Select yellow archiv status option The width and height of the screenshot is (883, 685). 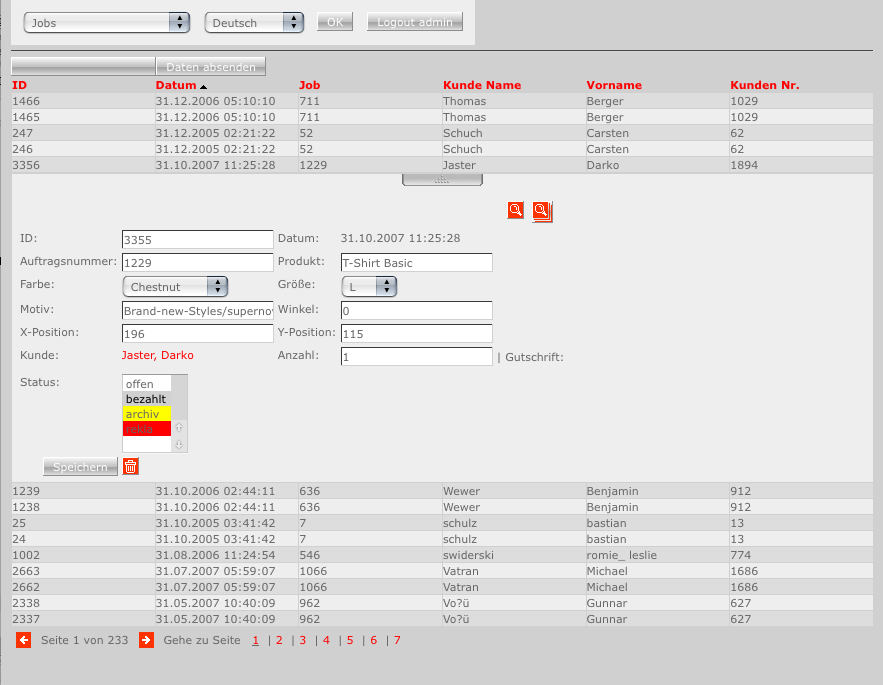click(146, 413)
